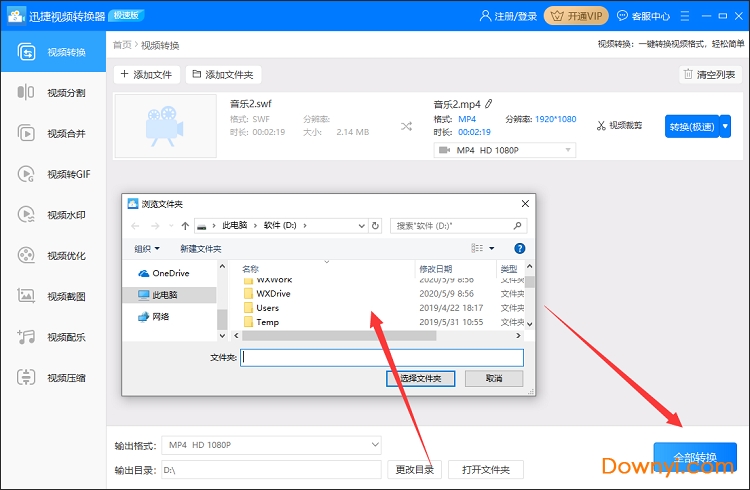Open 客服中心 support chat
The width and height of the screenshot is (750, 490).
(x=643, y=16)
